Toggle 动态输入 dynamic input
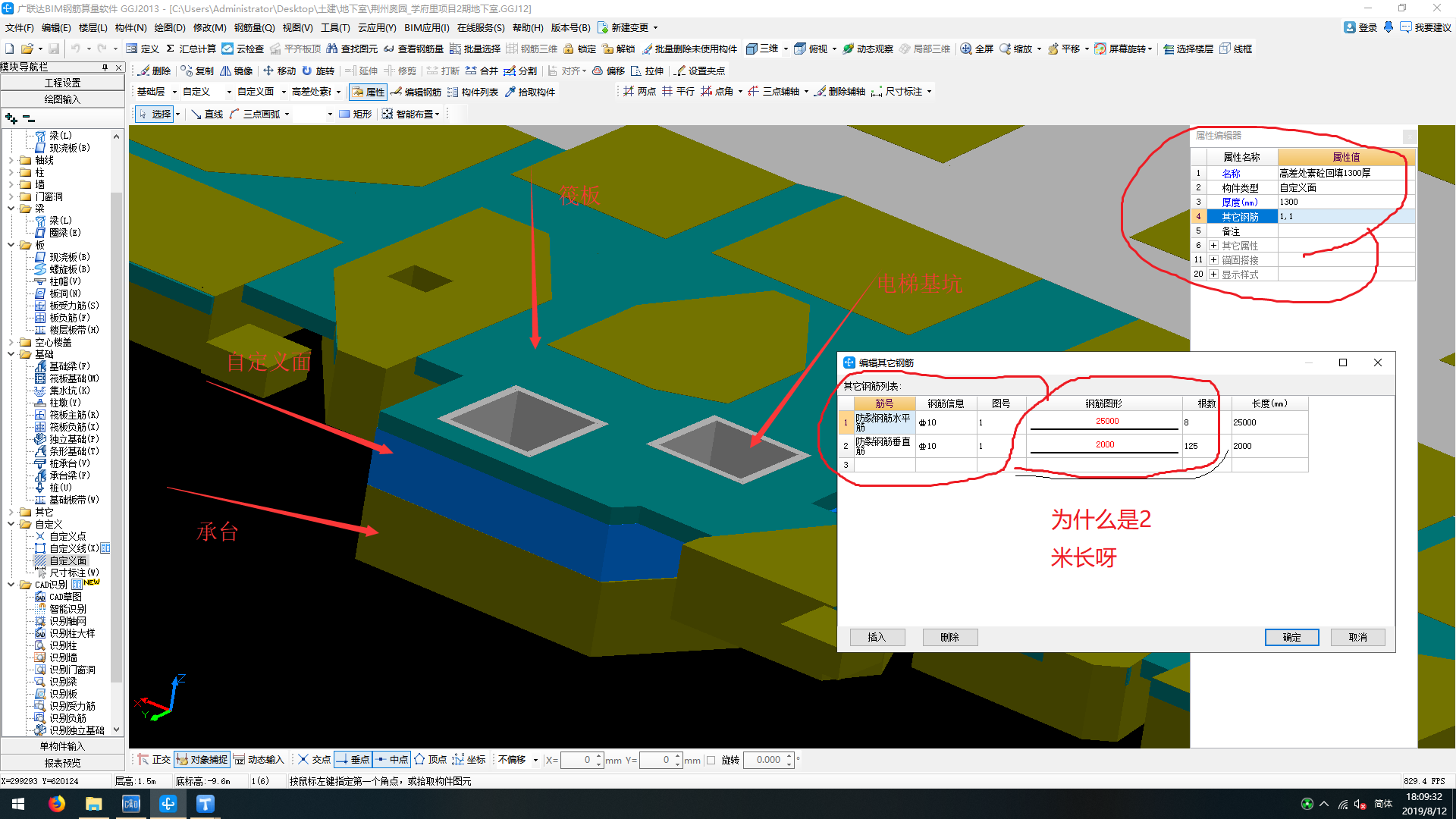The image size is (1456, 819). click(x=259, y=759)
